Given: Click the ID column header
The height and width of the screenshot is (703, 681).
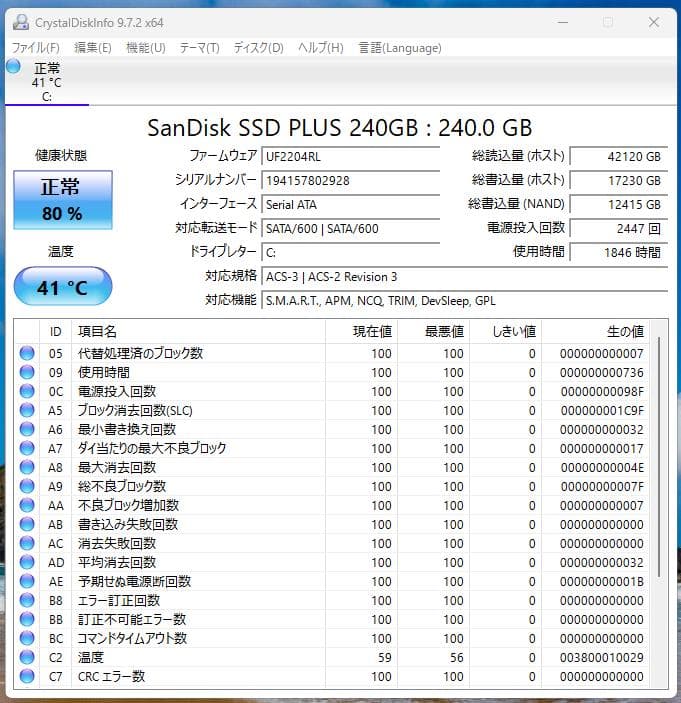Looking at the screenshot, I should [x=56, y=331].
